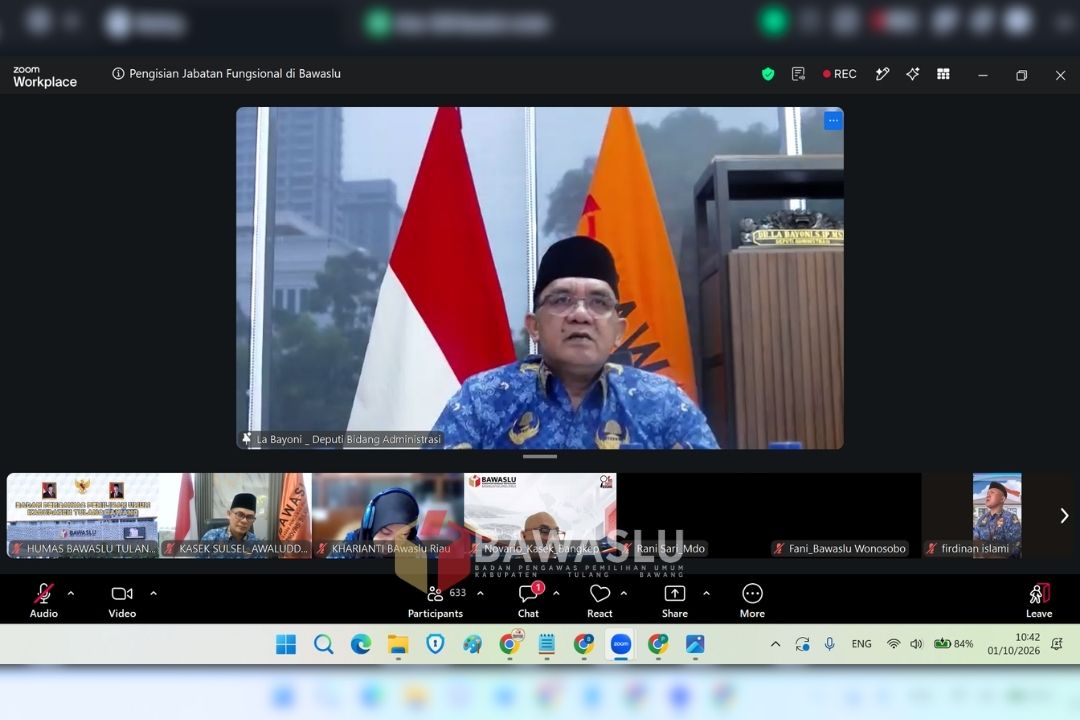Leave the meeting

[1039, 600]
